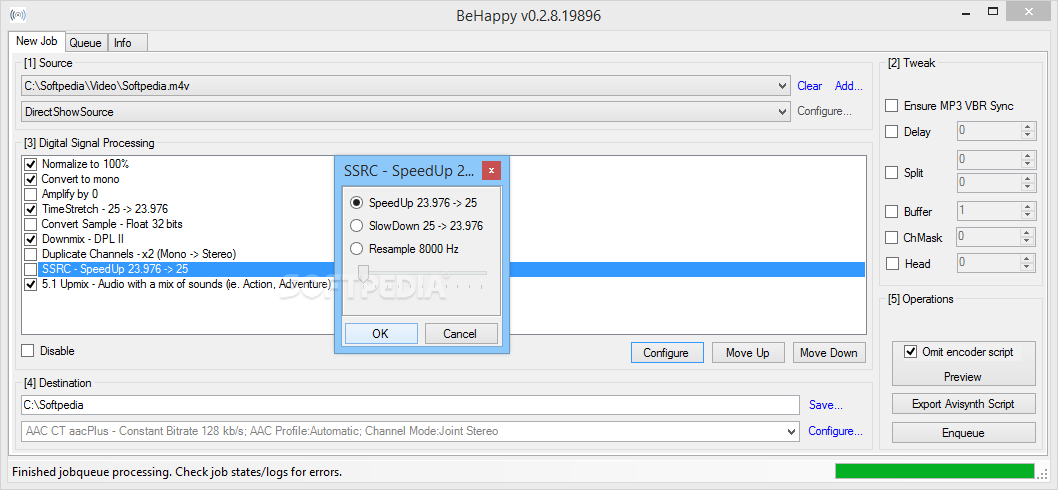
Task: Click the Clear source link
Action: 809,86
